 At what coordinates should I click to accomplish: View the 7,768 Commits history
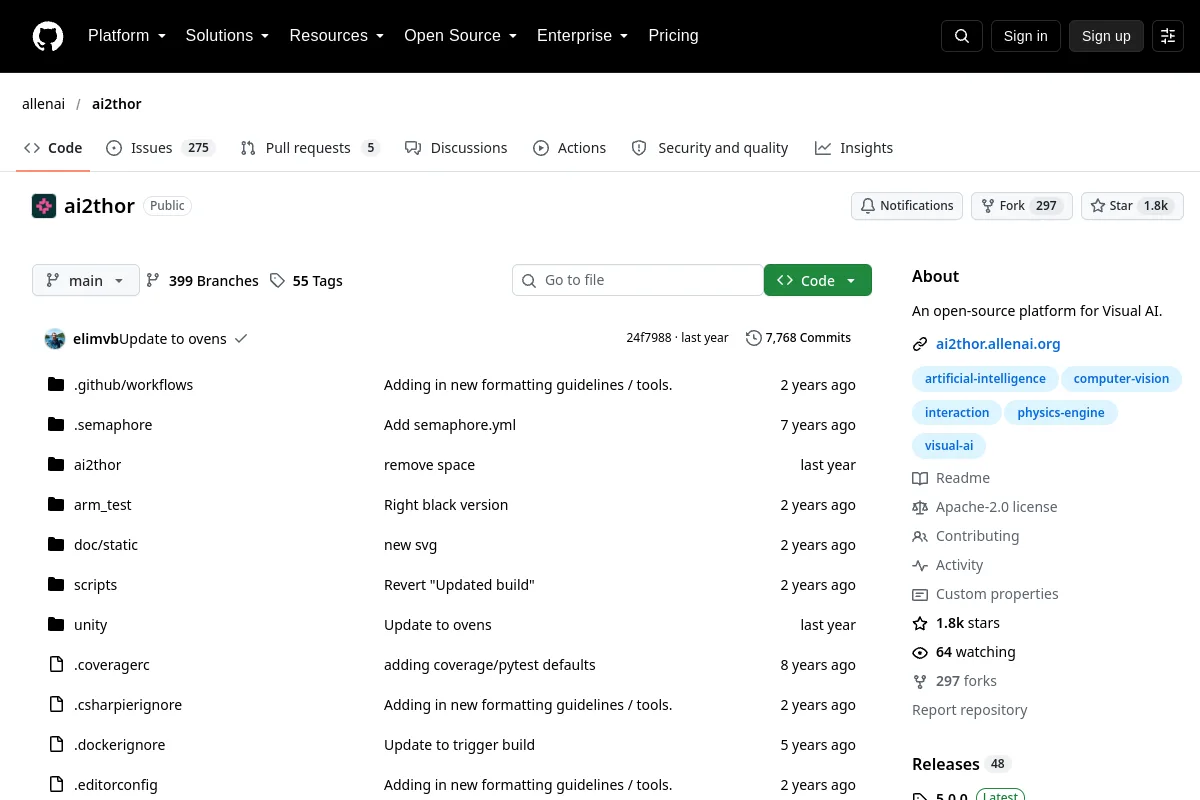[x=798, y=338]
